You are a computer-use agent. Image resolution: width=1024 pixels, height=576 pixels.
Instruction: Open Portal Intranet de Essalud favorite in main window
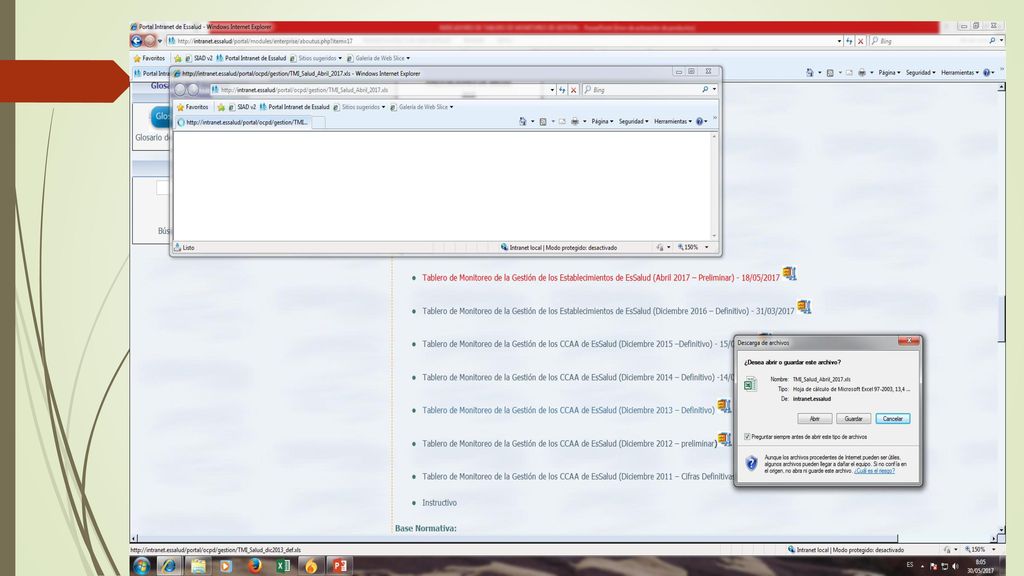[251, 58]
